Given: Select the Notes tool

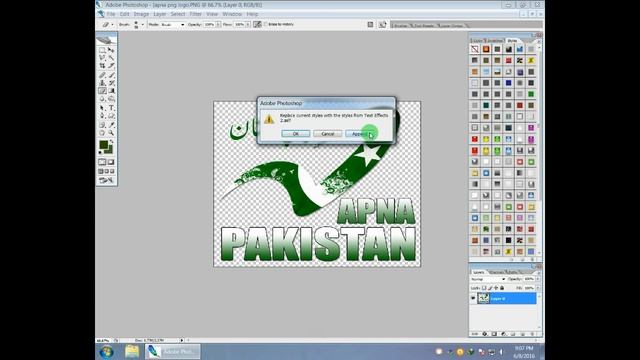Looking at the screenshot, I should tap(102, 125).
